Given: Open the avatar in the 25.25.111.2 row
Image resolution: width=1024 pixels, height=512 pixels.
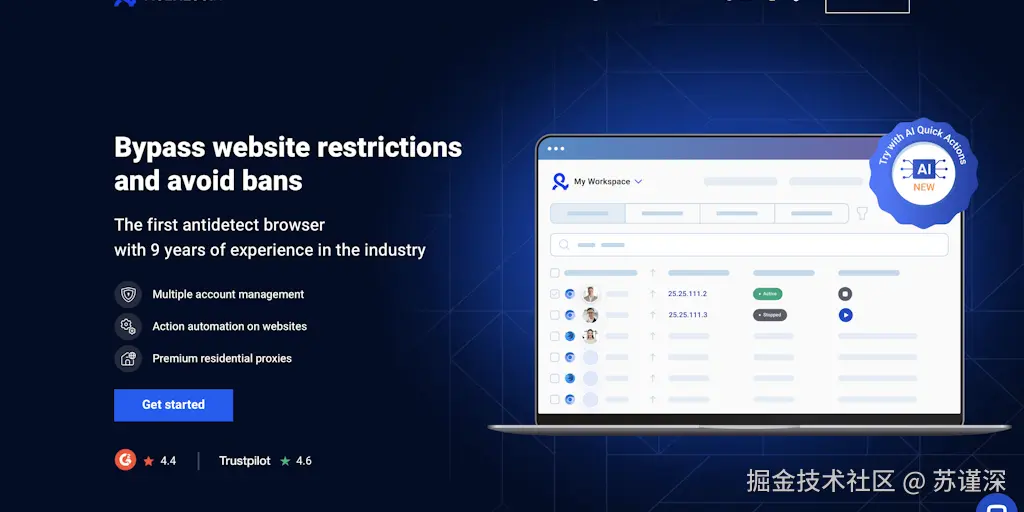Looking at the screenshot, I should [590, 294].
